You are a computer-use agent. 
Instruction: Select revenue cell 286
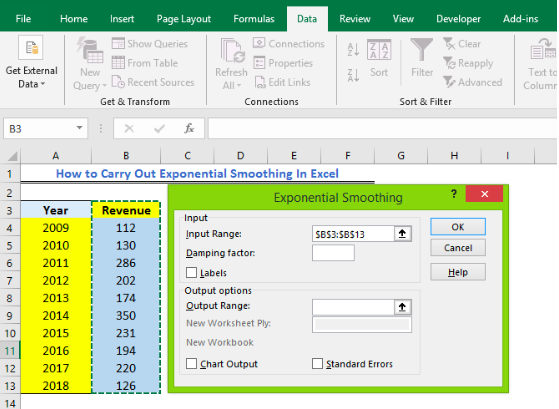click(126, 263)
